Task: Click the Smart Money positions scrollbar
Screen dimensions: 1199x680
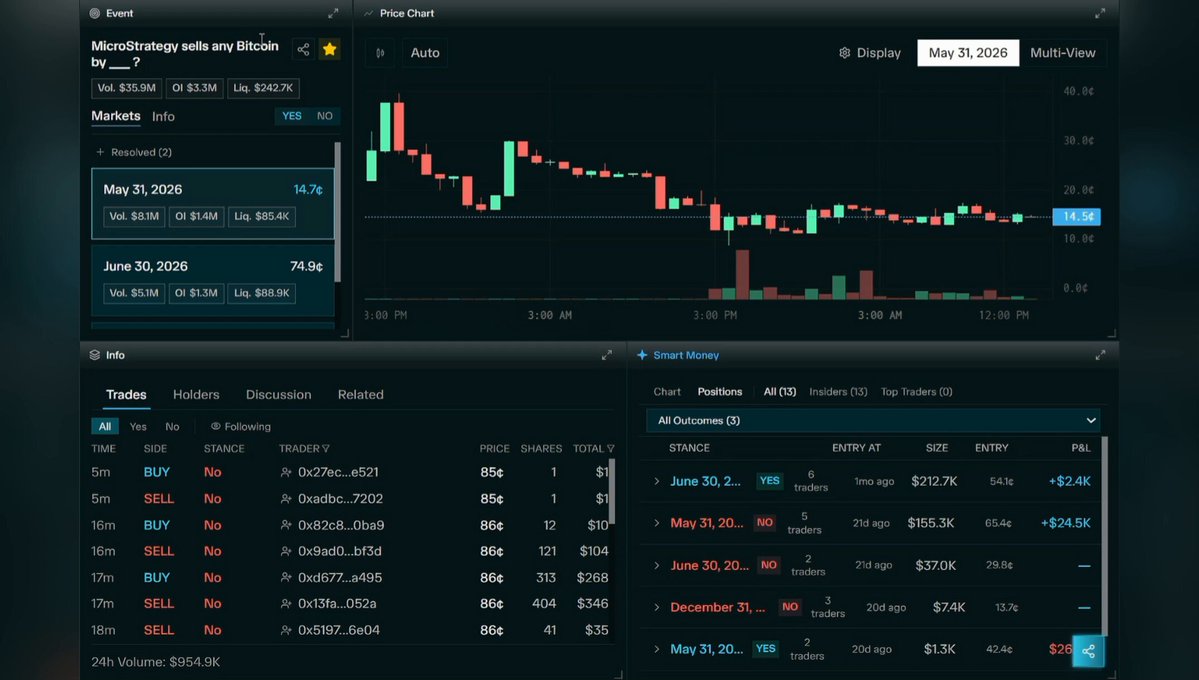Action: tap(1105, 536)
